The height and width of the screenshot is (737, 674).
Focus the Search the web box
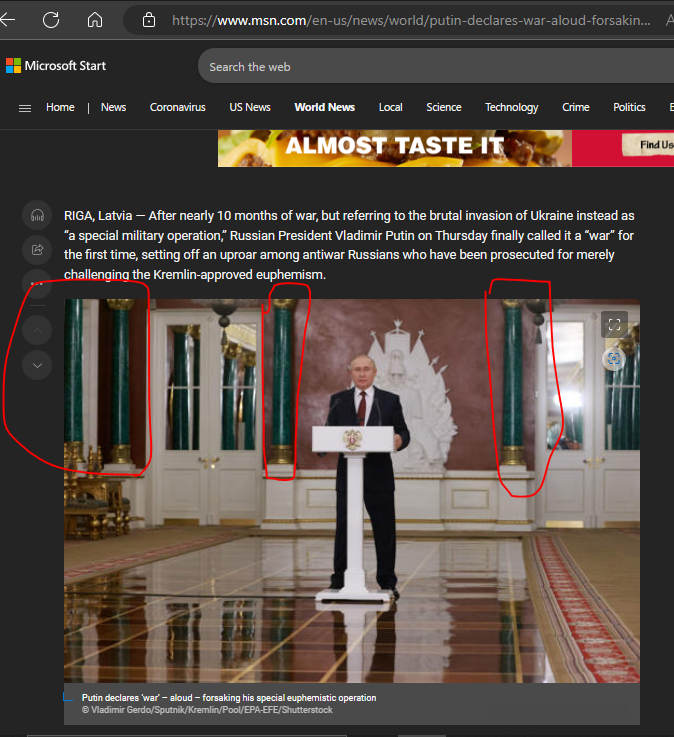click(436, 66)
